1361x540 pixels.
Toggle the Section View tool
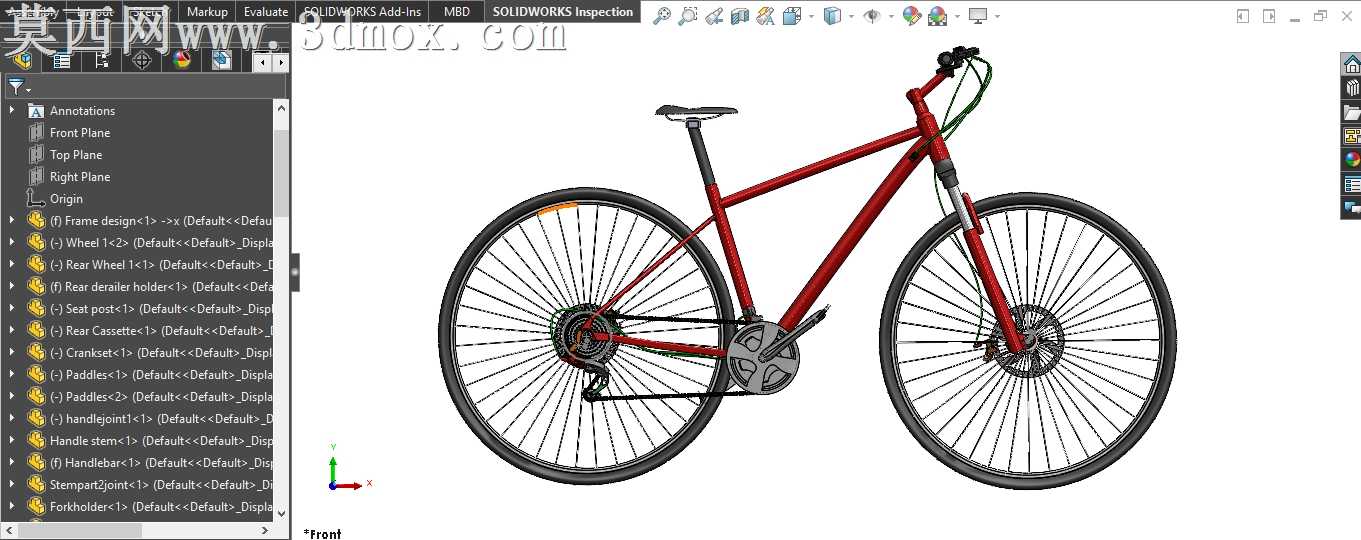[x=739, y=16]
